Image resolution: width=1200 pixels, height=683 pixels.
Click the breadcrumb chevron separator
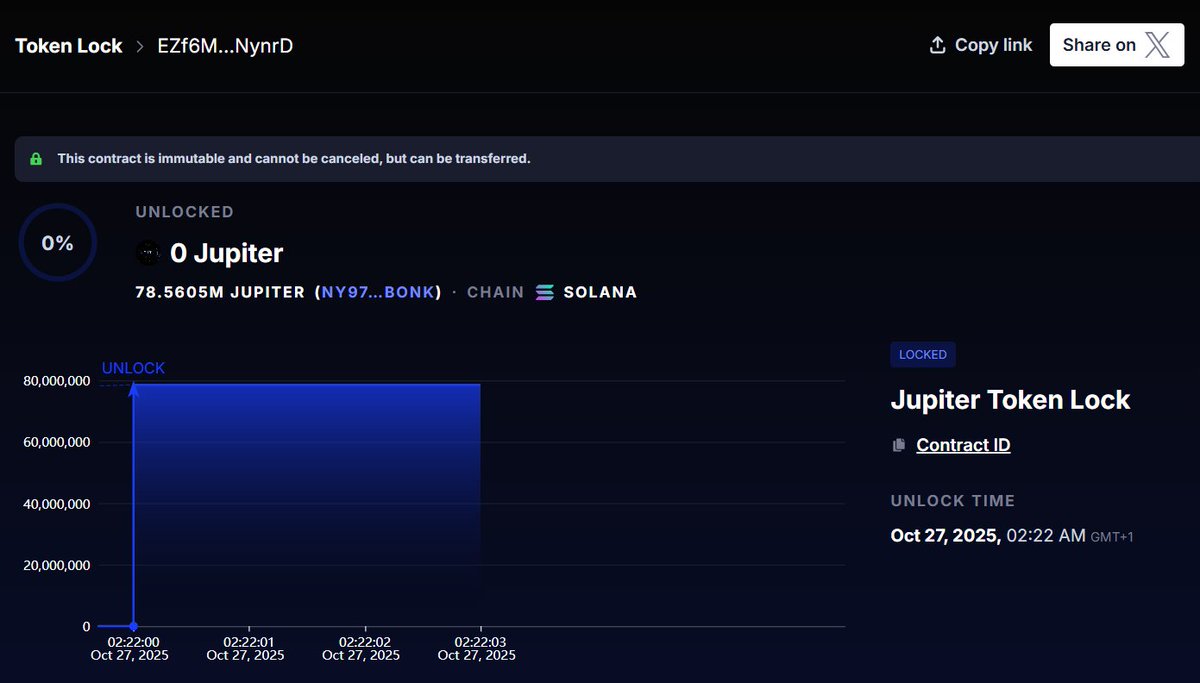(140, 46)
